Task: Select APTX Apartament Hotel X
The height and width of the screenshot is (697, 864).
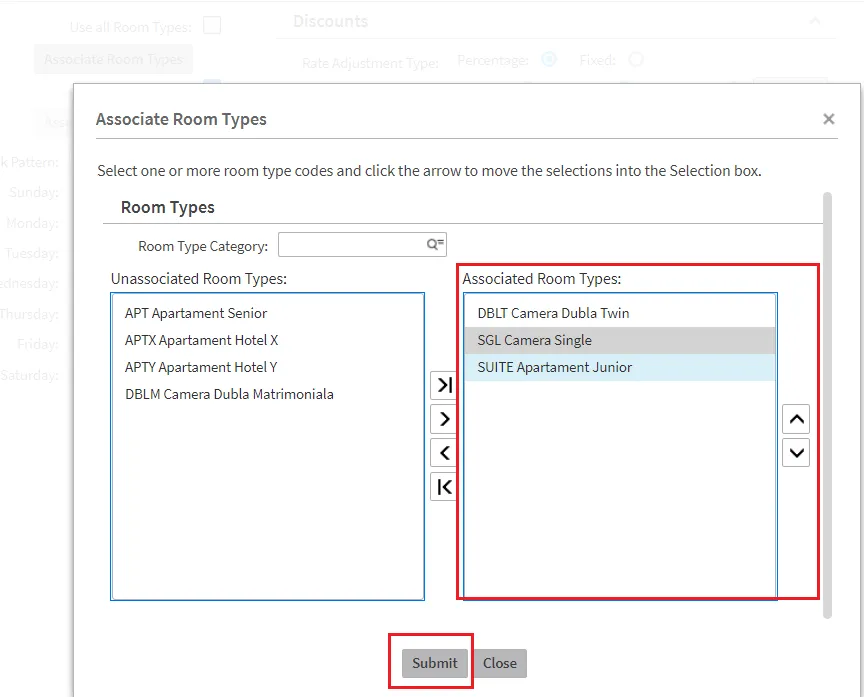Action: [x=267, y=340]
